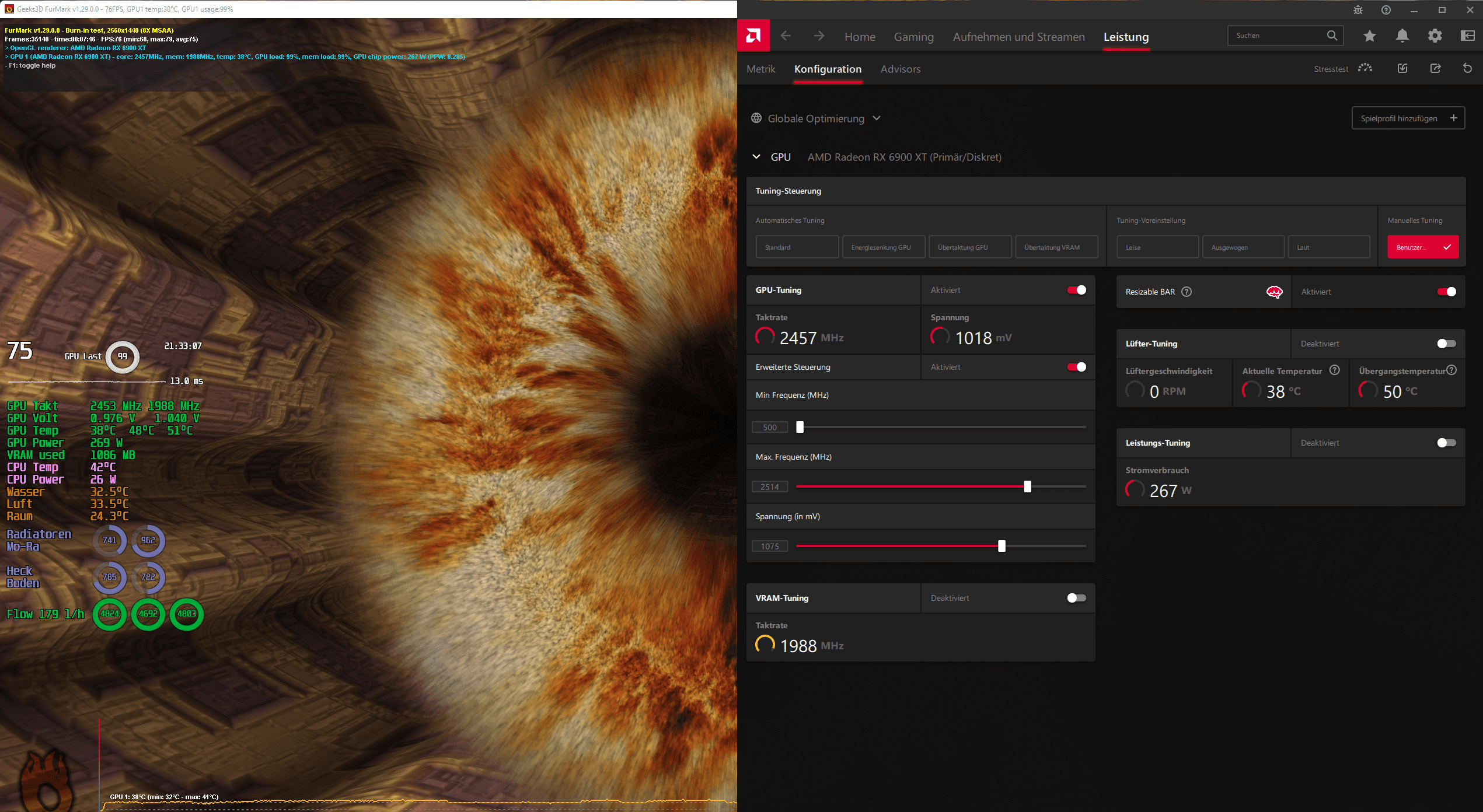Screen dimensions: 1483x812
Task: Open the Gaming menu tab
Action: click(x=913, y=37)
